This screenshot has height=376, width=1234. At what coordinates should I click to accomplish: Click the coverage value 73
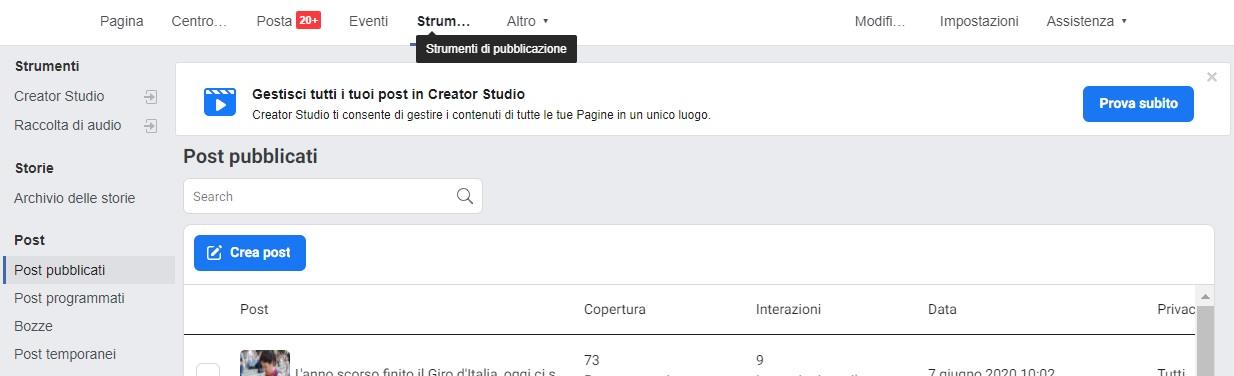(x=592, y=360)
